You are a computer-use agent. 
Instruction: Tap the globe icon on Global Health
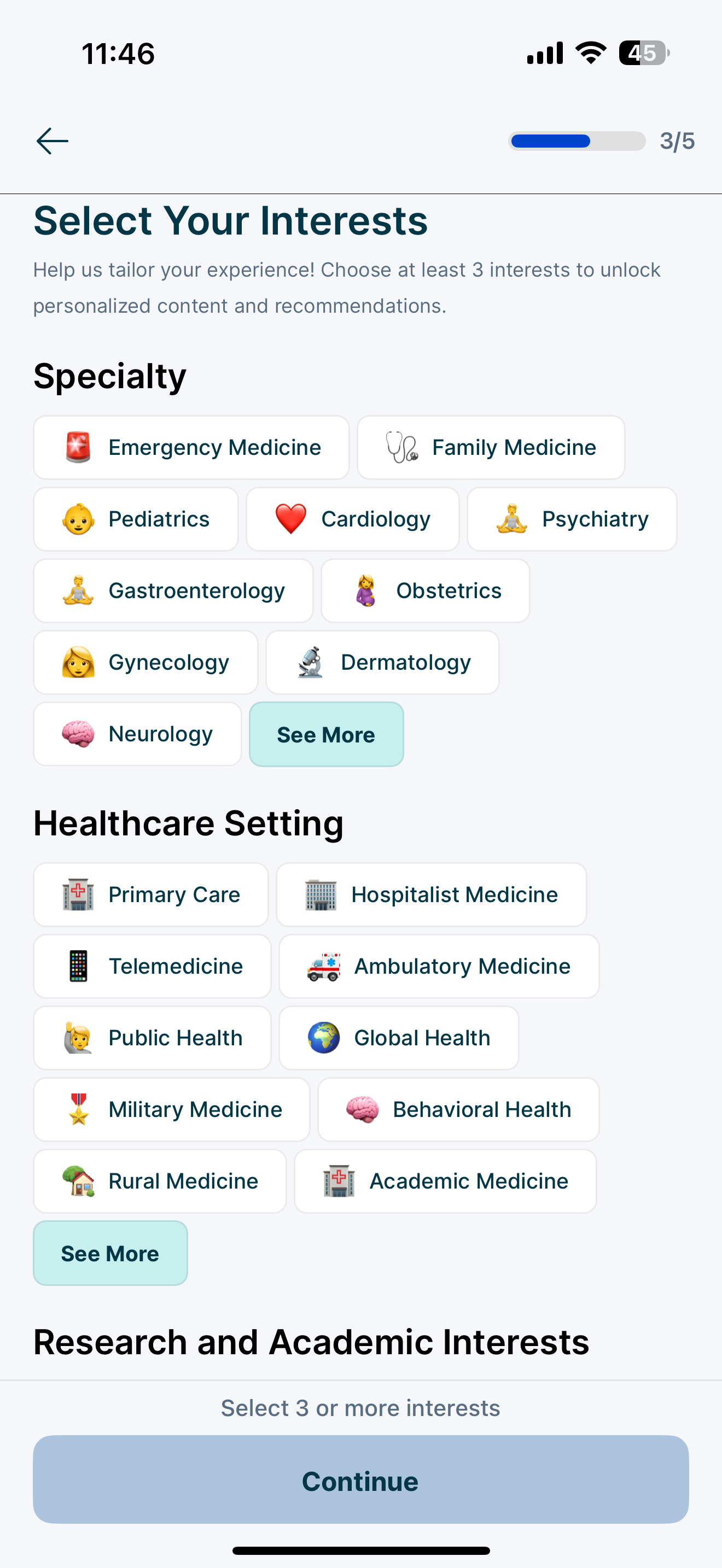pos(324,1038)
